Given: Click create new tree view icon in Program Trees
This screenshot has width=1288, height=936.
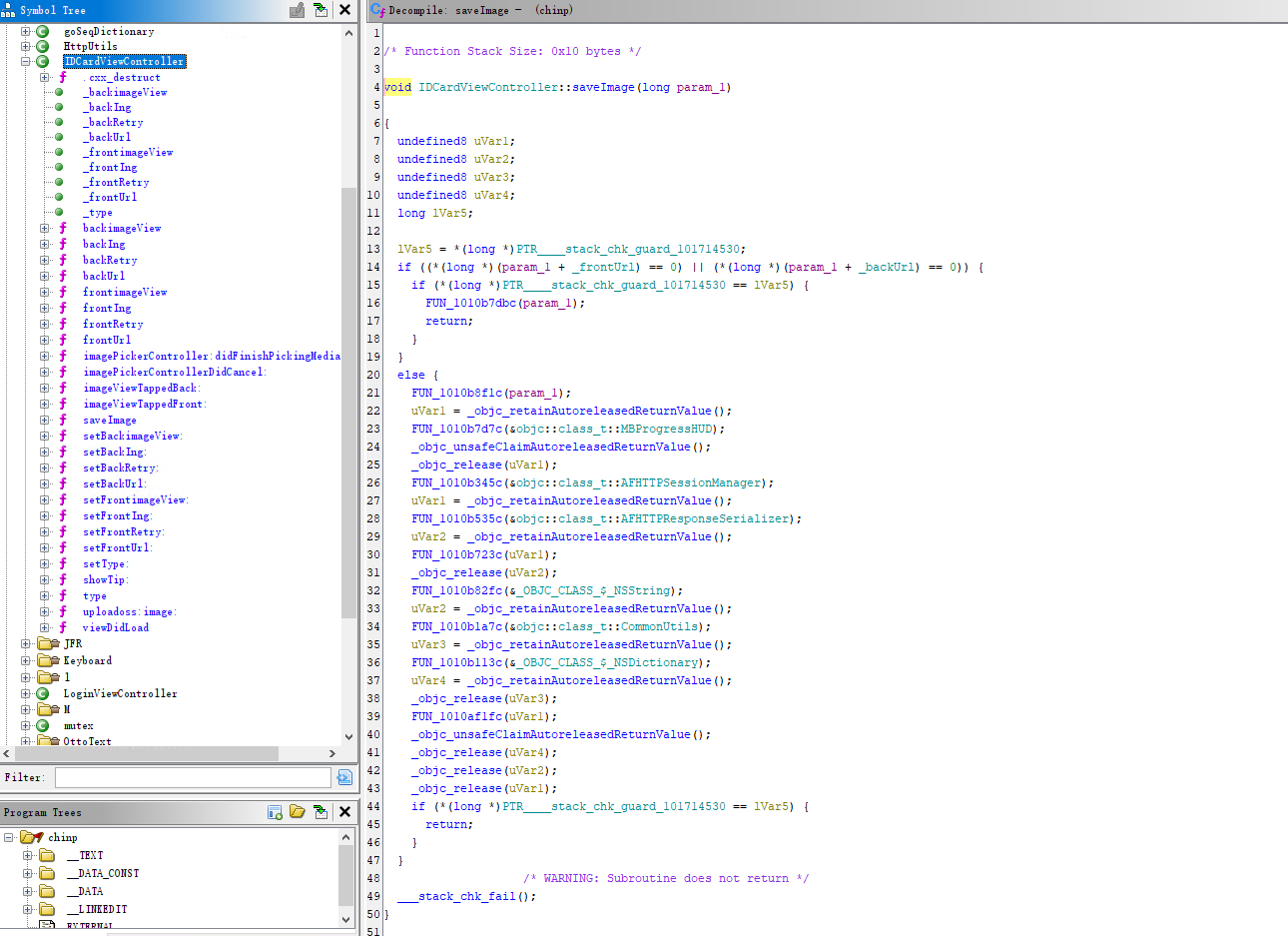Looking at the screenshot, I should [x=275, y=812].
